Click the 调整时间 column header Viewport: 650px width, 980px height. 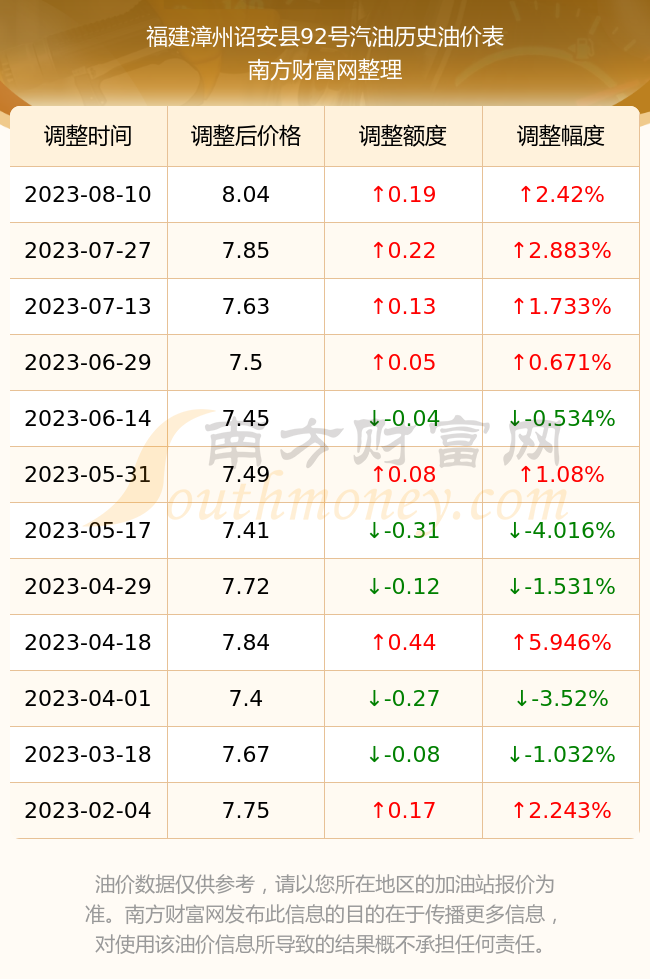click(x=88, y=136)
